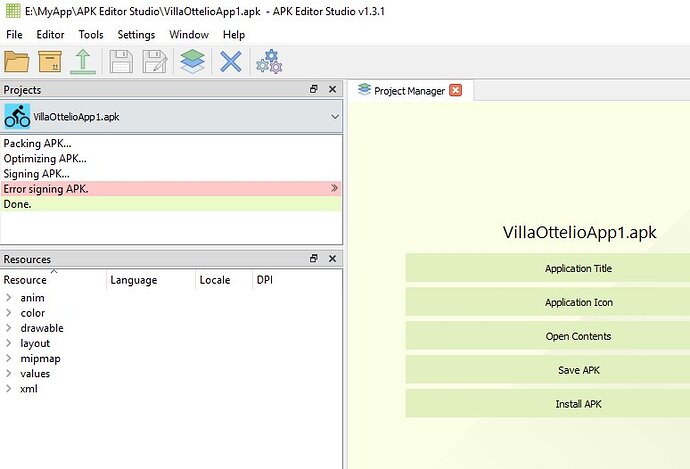Expand the color resource folder
This screenshot has width=690, height=469.
[x=8, y=312]
